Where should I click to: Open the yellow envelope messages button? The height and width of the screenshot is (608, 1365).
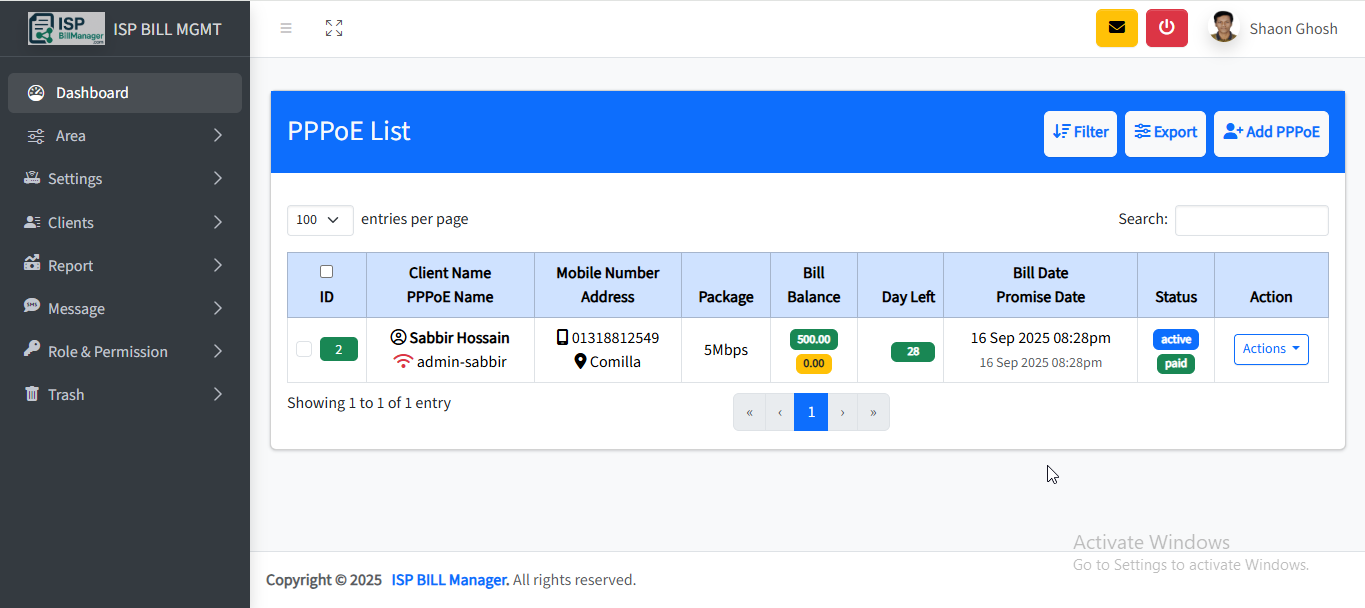click(x=1116, y=28)
